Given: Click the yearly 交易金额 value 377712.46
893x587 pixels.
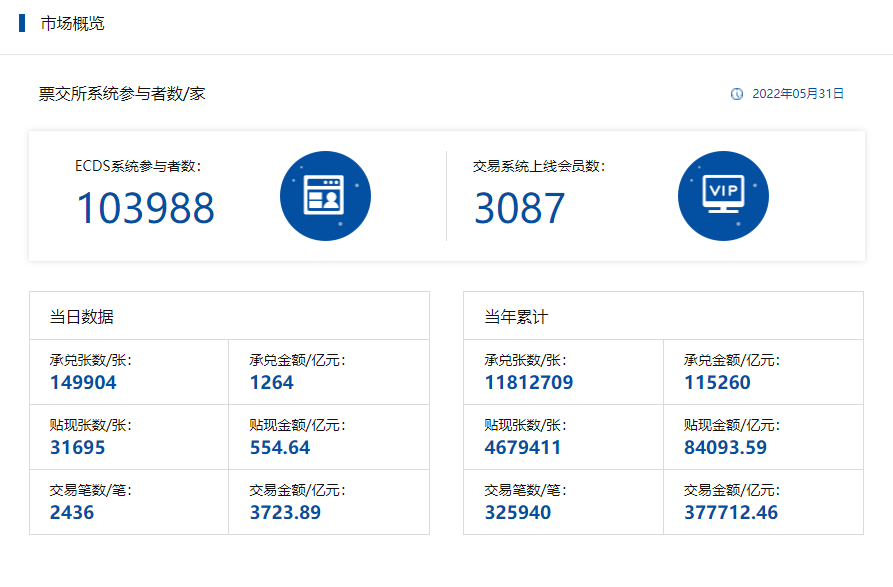Looking at the screenshot, I should click(730, 512).
